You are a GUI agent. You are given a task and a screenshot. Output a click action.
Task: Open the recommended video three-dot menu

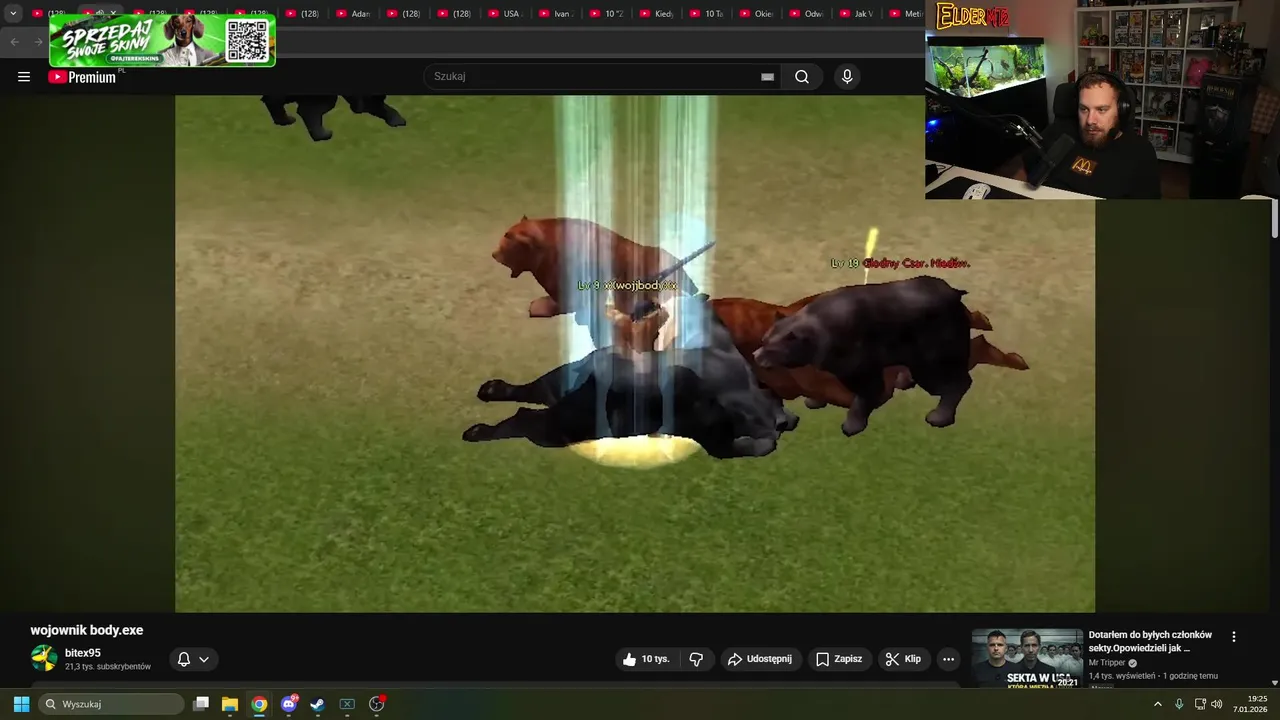(x=1233, y=637)
